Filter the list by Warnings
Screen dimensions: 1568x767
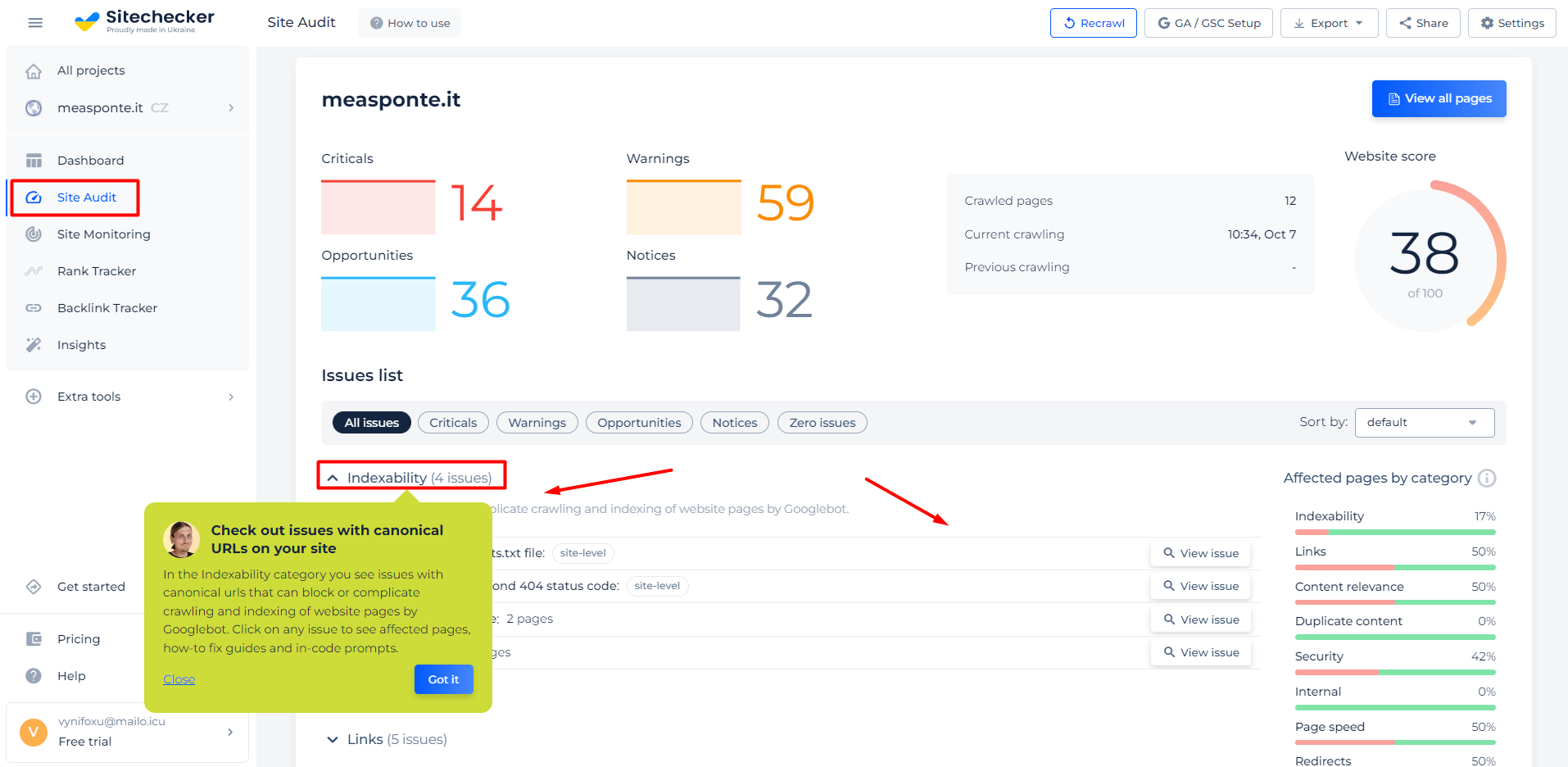click(x=537, y=423)
